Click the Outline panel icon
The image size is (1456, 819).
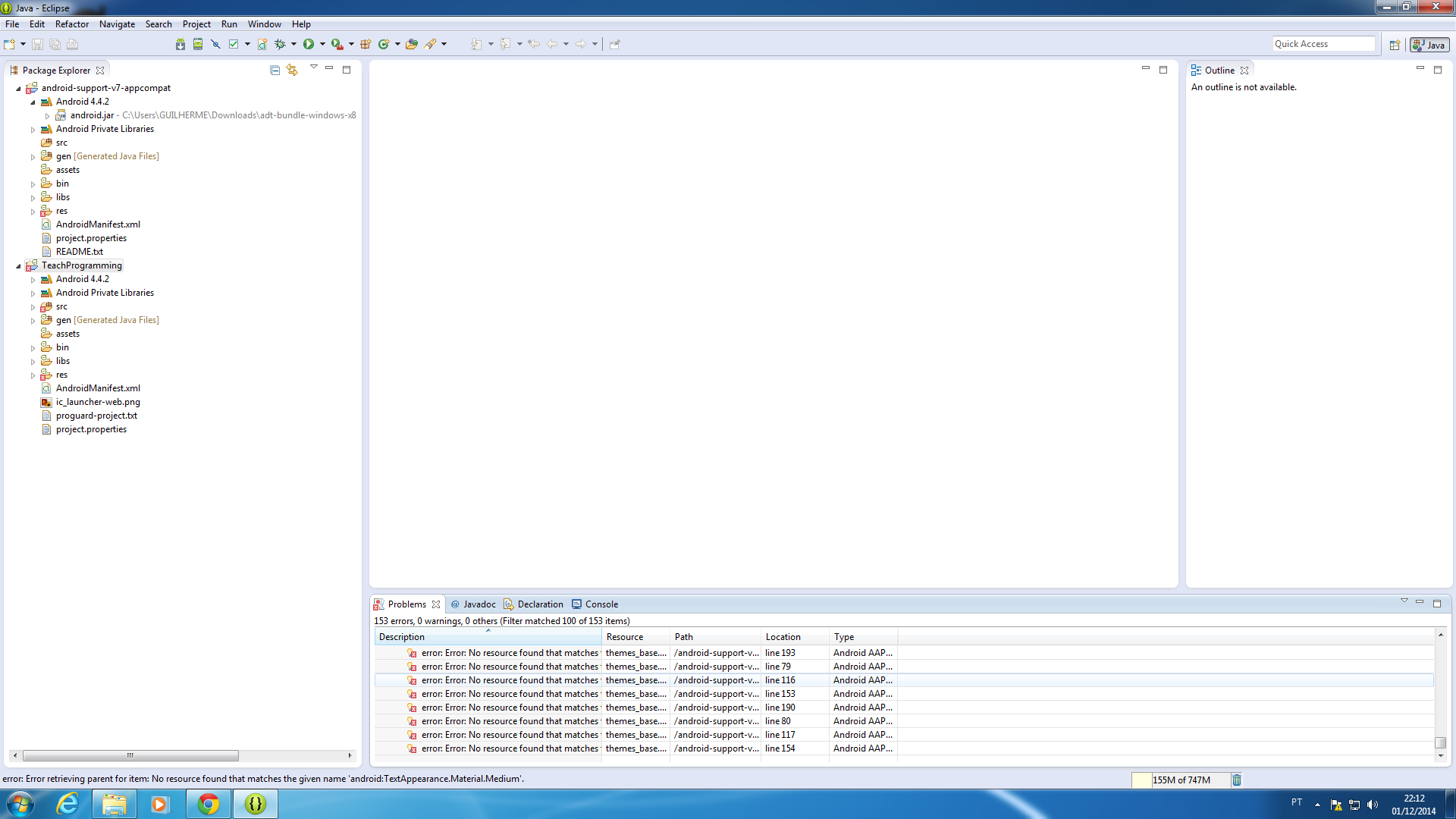click(x=1196, y=69)
